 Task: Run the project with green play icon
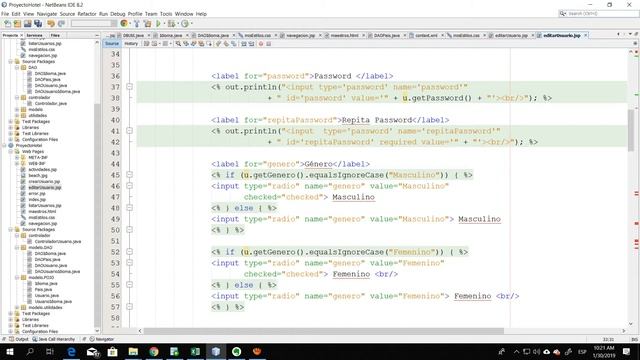[x=158, y=24]
